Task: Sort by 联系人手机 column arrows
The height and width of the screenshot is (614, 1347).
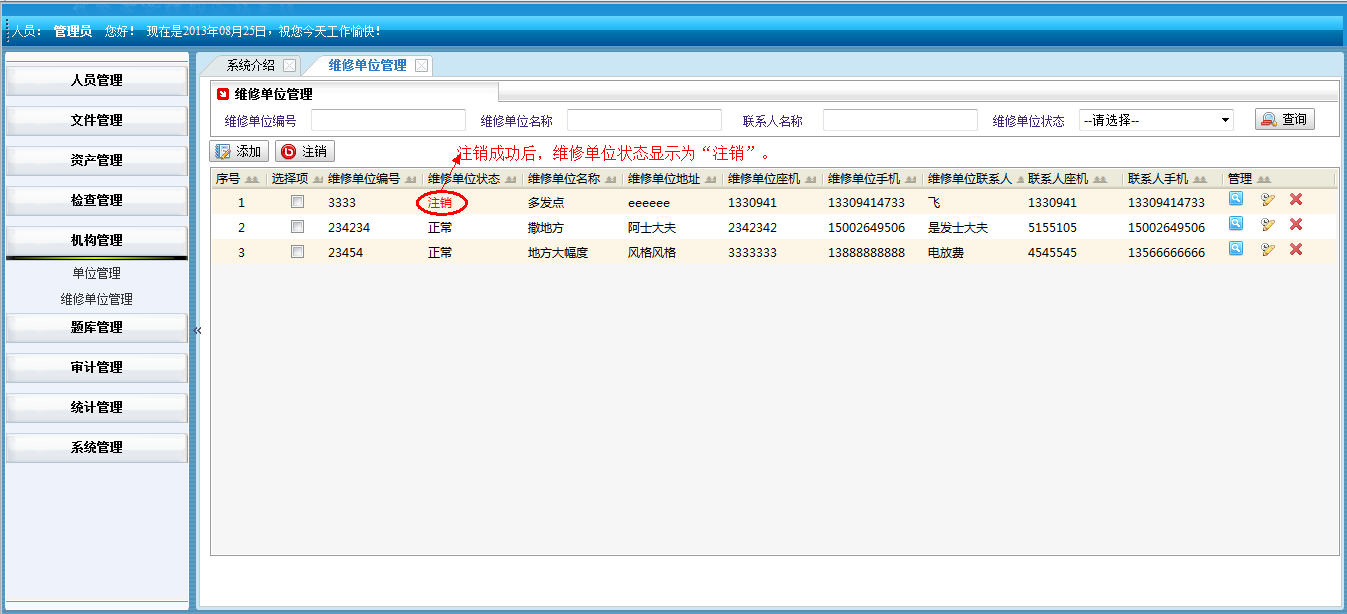Action: click(1200, 179)
